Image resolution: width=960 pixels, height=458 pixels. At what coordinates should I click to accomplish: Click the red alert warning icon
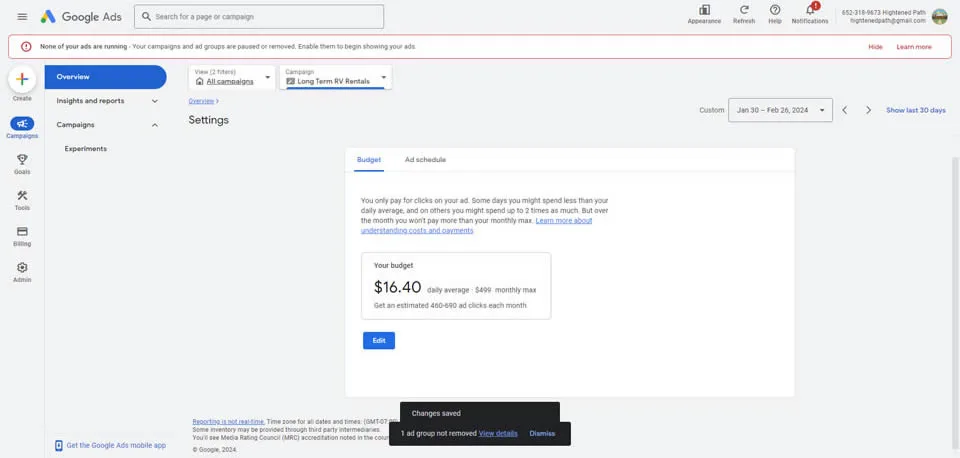[26, 47]
